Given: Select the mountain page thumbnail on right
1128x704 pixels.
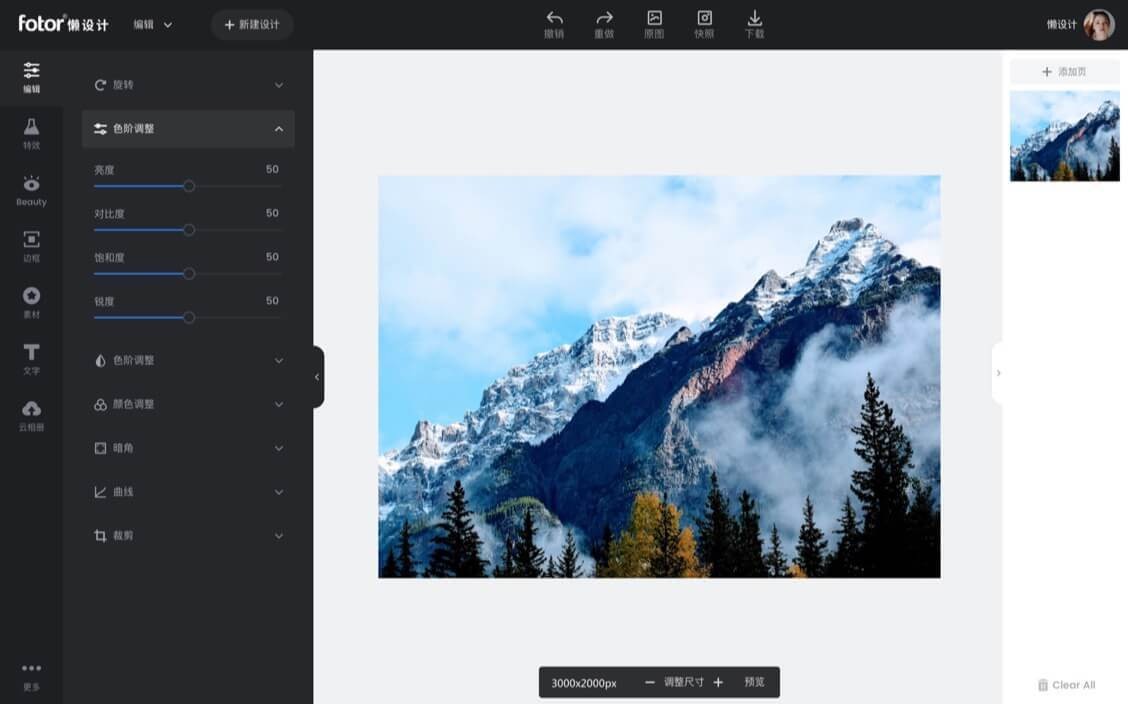Looking at the screenshot, I should (x=1064, y=136).
